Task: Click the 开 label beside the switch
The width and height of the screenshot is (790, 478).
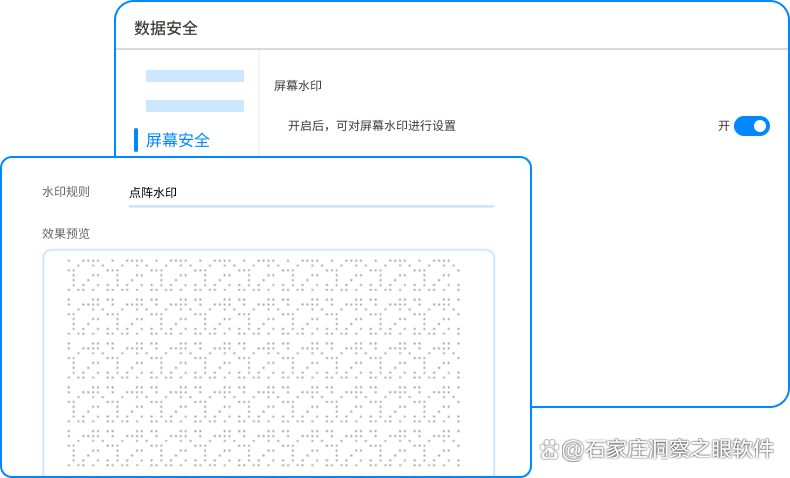Action: 723,126
